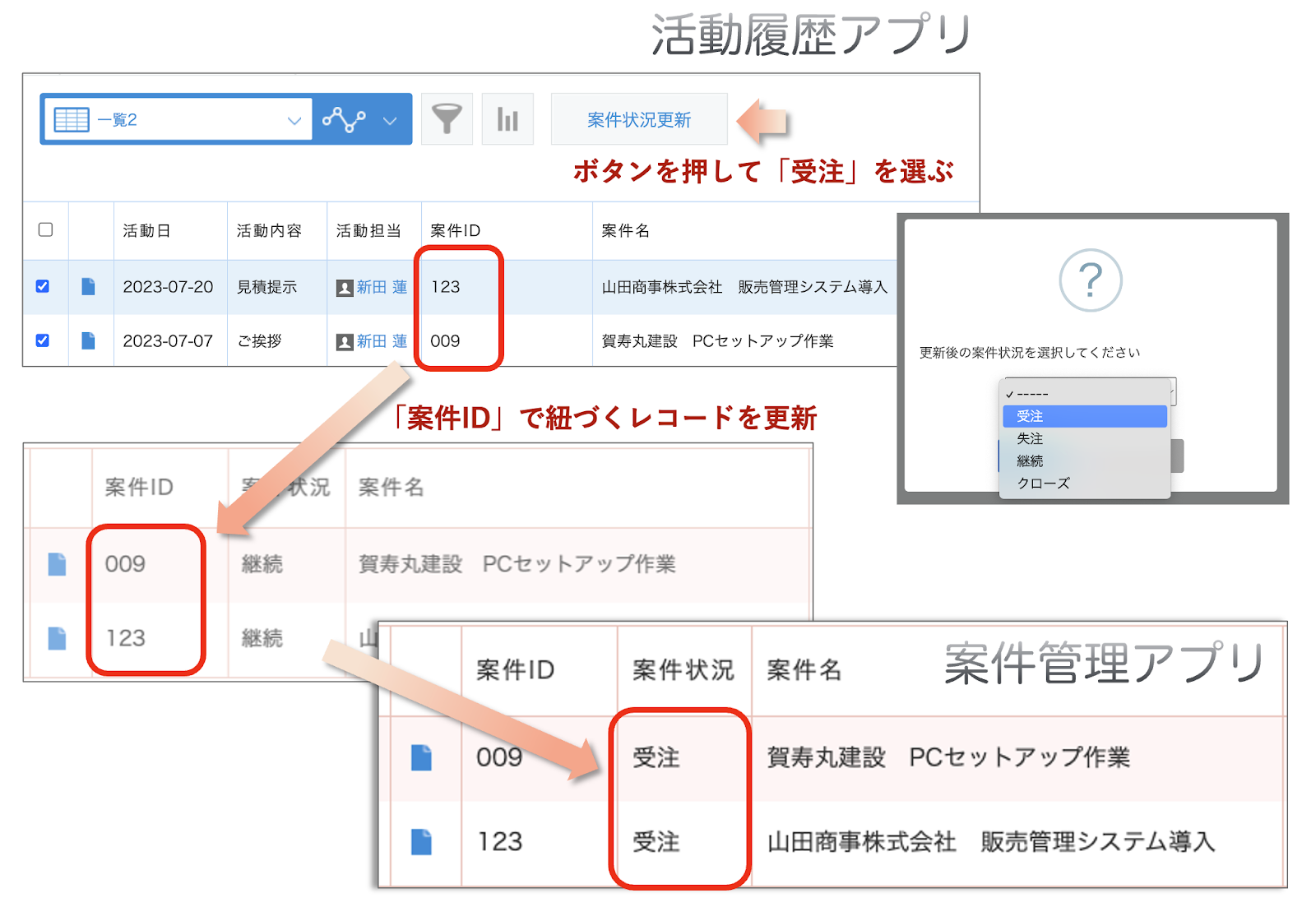1316x921 pixels.
Task: Click 009 in the faded case list
Action: [x=125, y=564]
